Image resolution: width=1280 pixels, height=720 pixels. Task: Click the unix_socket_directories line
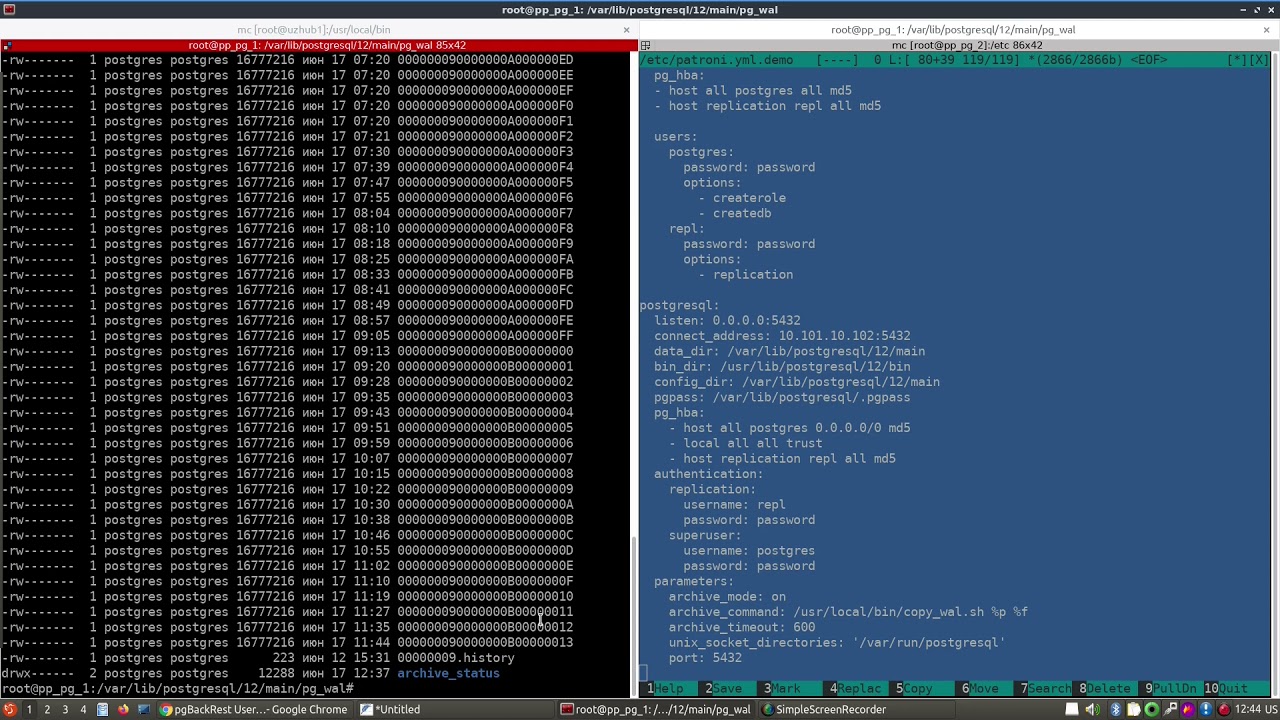pyautogui.click(x=837, y=643)
